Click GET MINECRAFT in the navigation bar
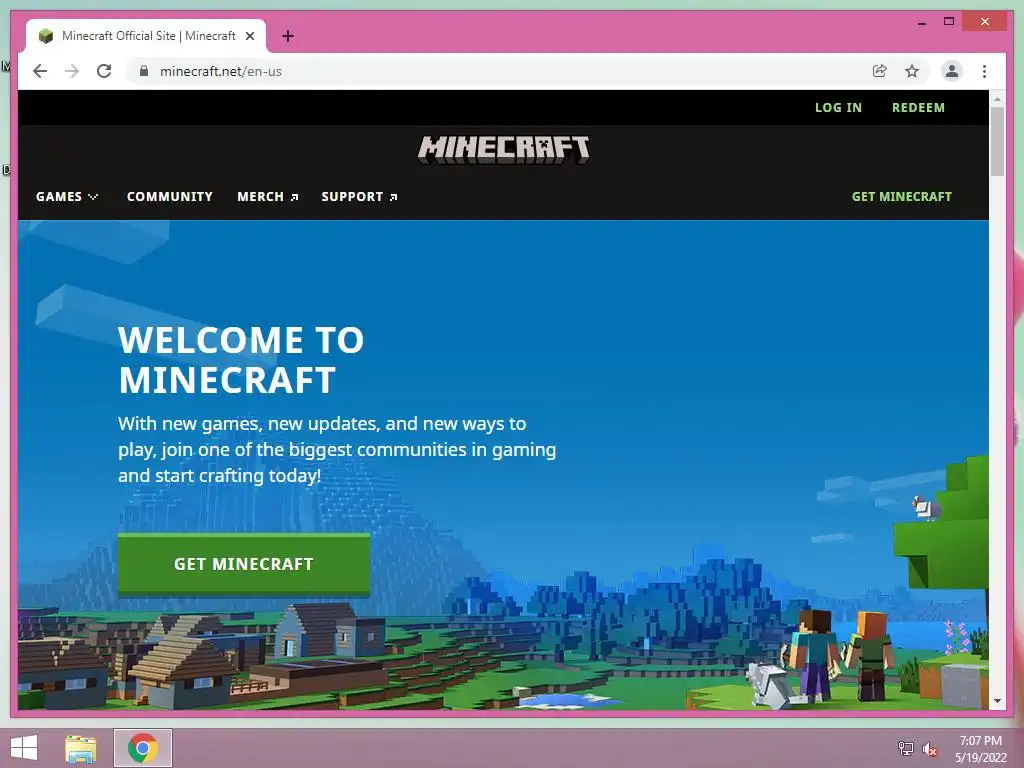1024x768 pixels. pyautogui.click(x=901, y=197)
